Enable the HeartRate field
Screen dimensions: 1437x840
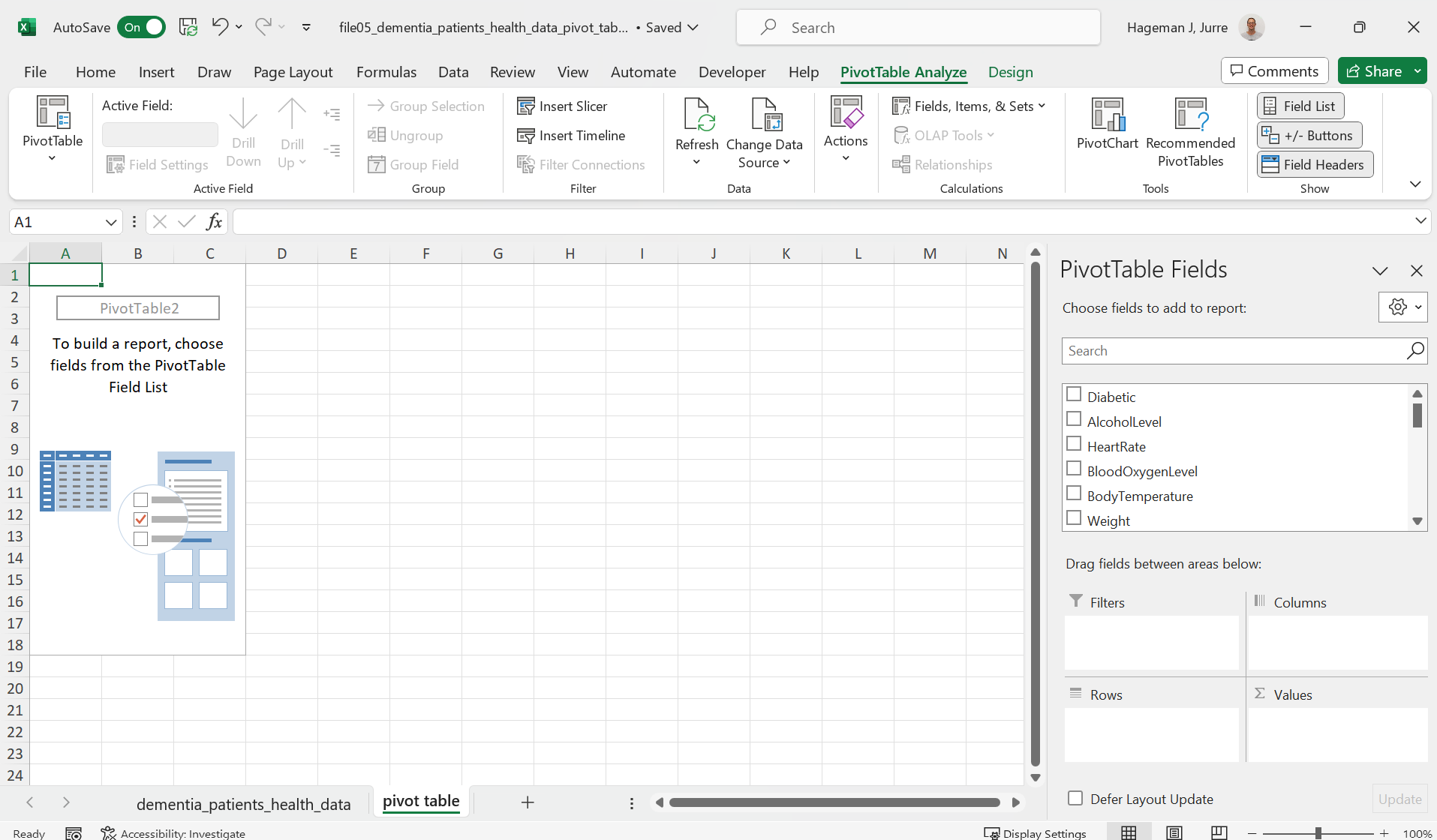point(1075,443)
